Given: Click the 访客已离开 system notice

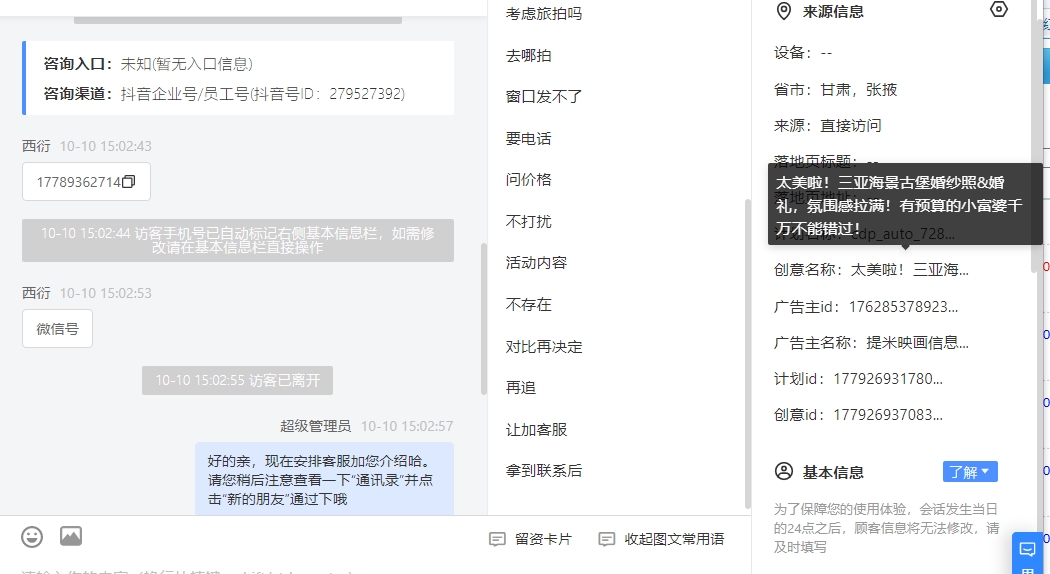Looking at the screenshot, I should pos(237,380).
